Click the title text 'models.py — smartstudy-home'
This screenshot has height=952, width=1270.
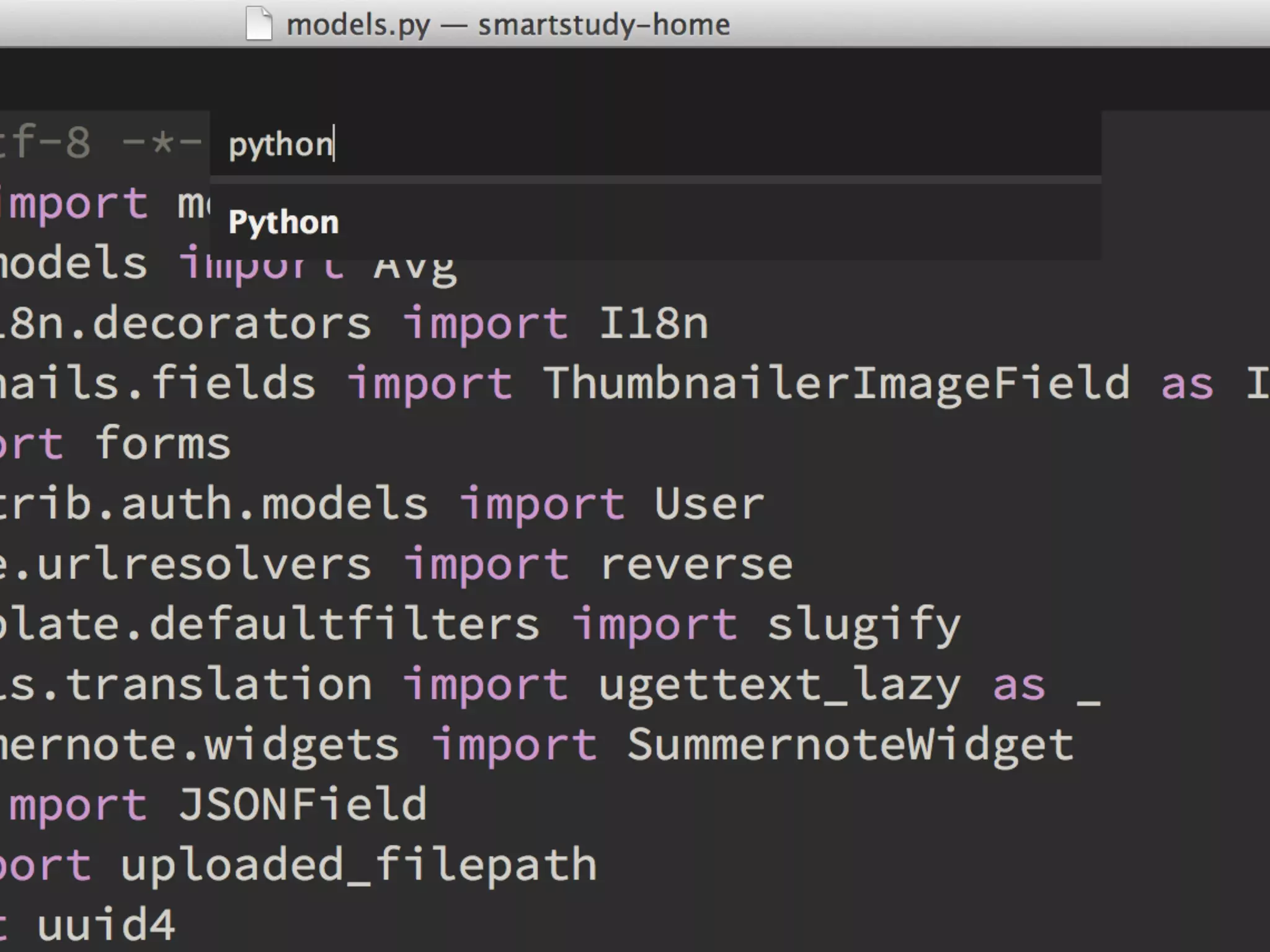point(508,25)
